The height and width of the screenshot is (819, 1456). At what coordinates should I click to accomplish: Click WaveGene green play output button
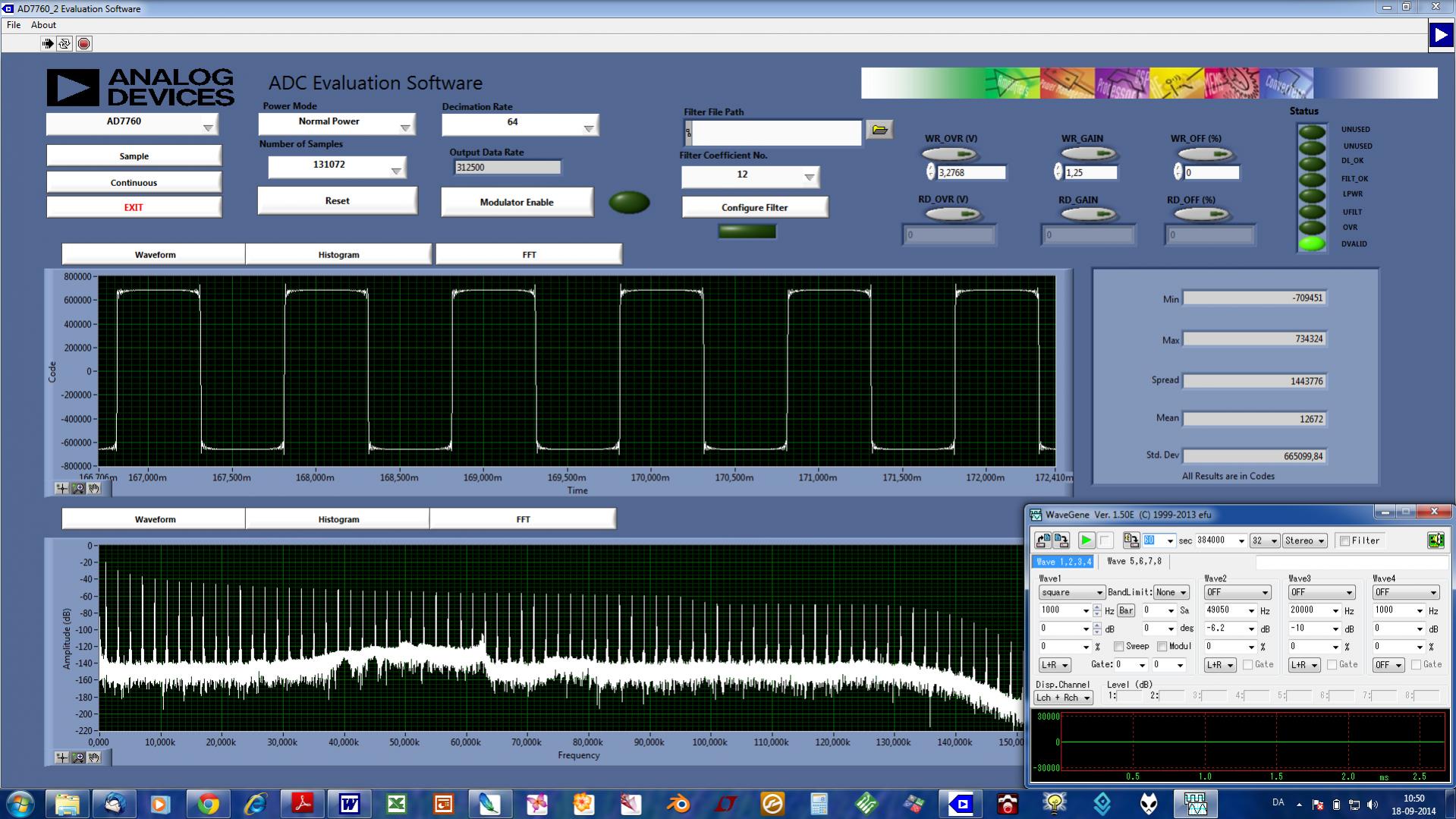(x=1086, y=540)
